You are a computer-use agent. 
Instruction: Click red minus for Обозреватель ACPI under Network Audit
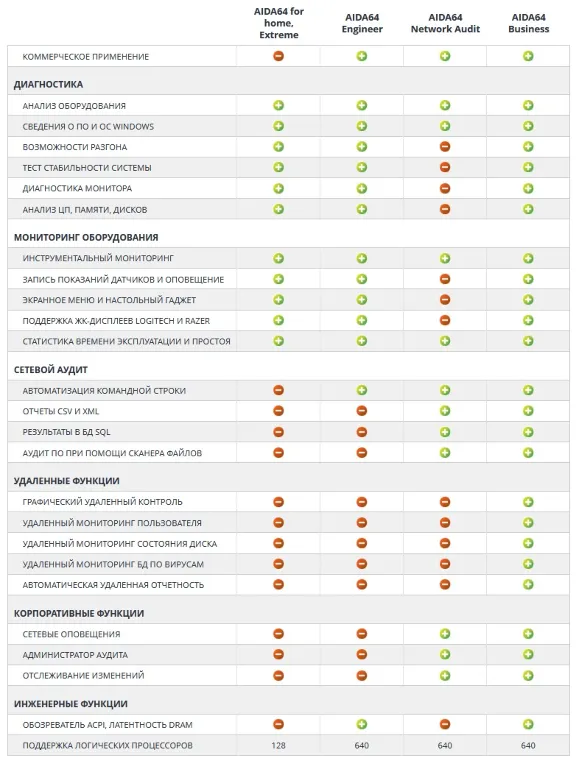(x=445, y=724)
